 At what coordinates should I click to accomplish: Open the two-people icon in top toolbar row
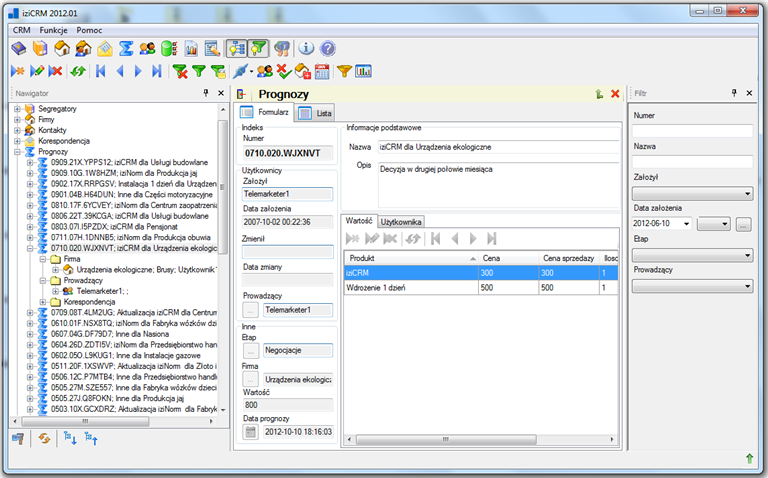(x=147, y=48)
